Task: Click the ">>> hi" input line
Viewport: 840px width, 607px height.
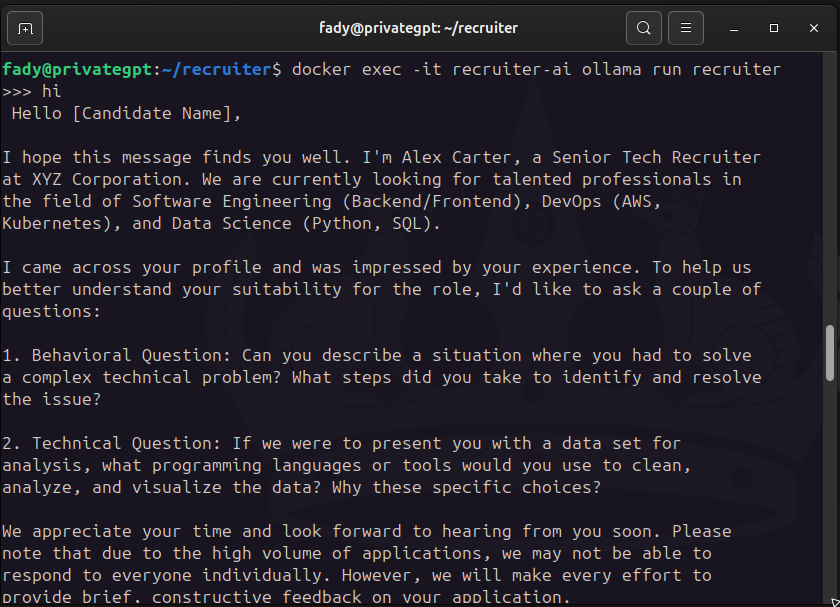Action: coord(32,92)
